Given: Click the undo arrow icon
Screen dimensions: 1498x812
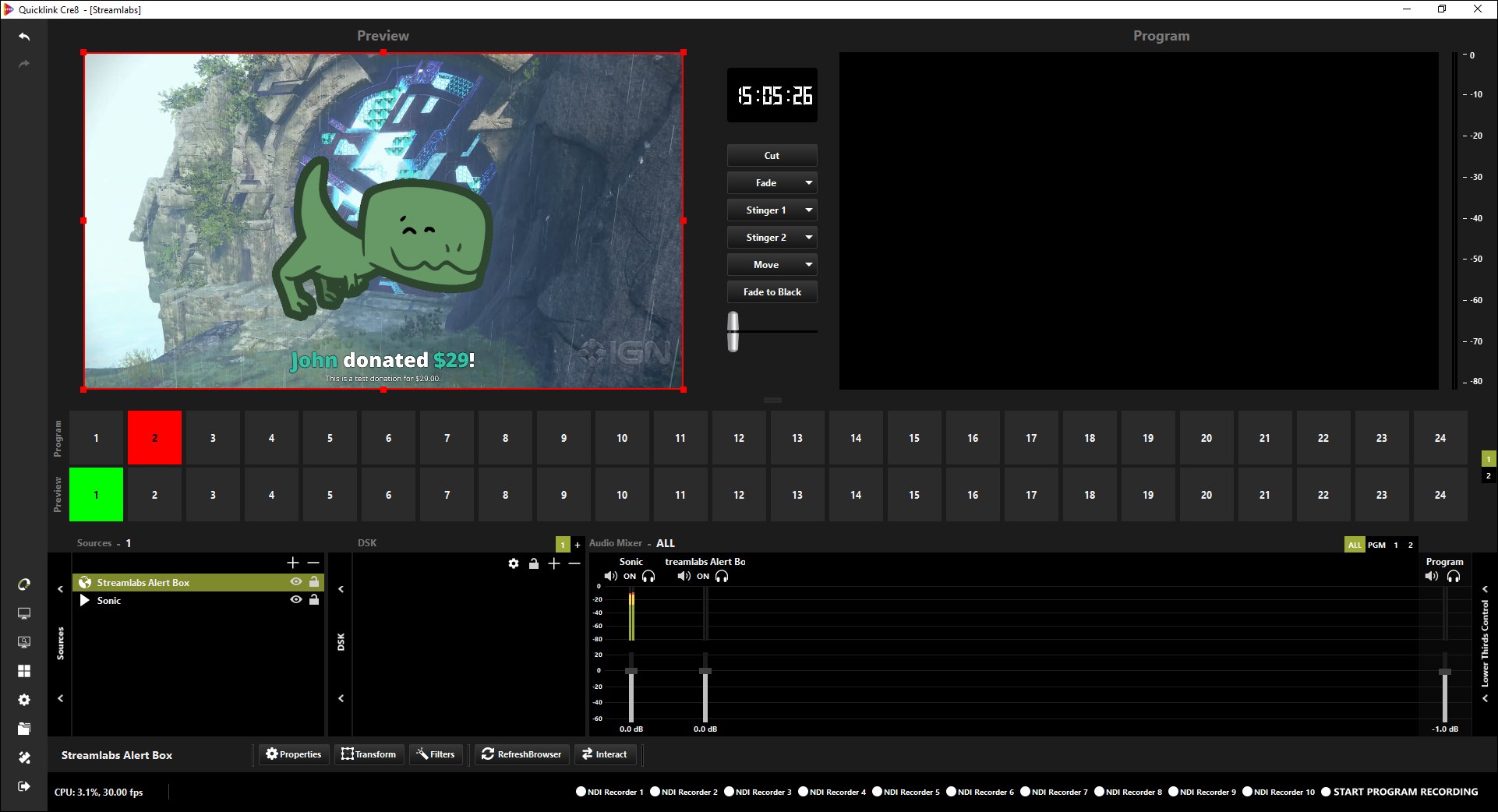Looking at the screenshot, I should 24,37.
